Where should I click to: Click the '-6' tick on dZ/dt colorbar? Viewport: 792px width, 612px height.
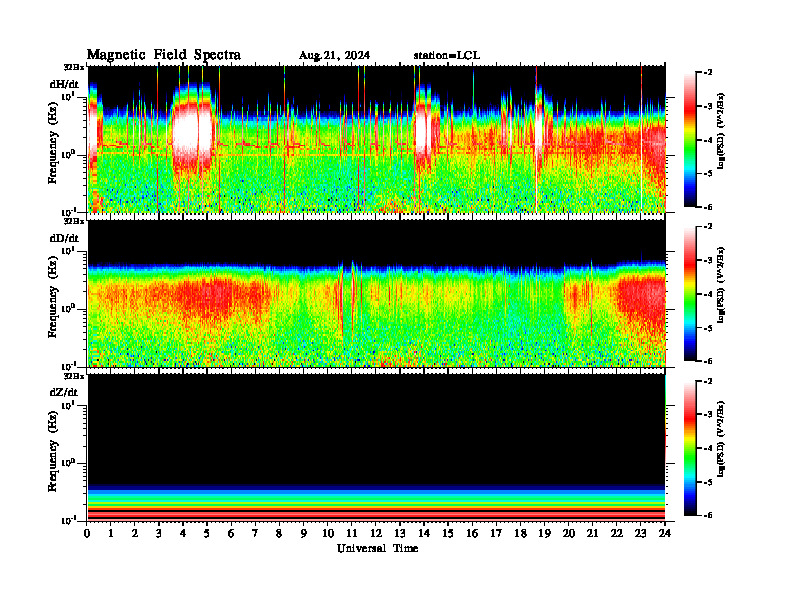(x=706, y=515)
